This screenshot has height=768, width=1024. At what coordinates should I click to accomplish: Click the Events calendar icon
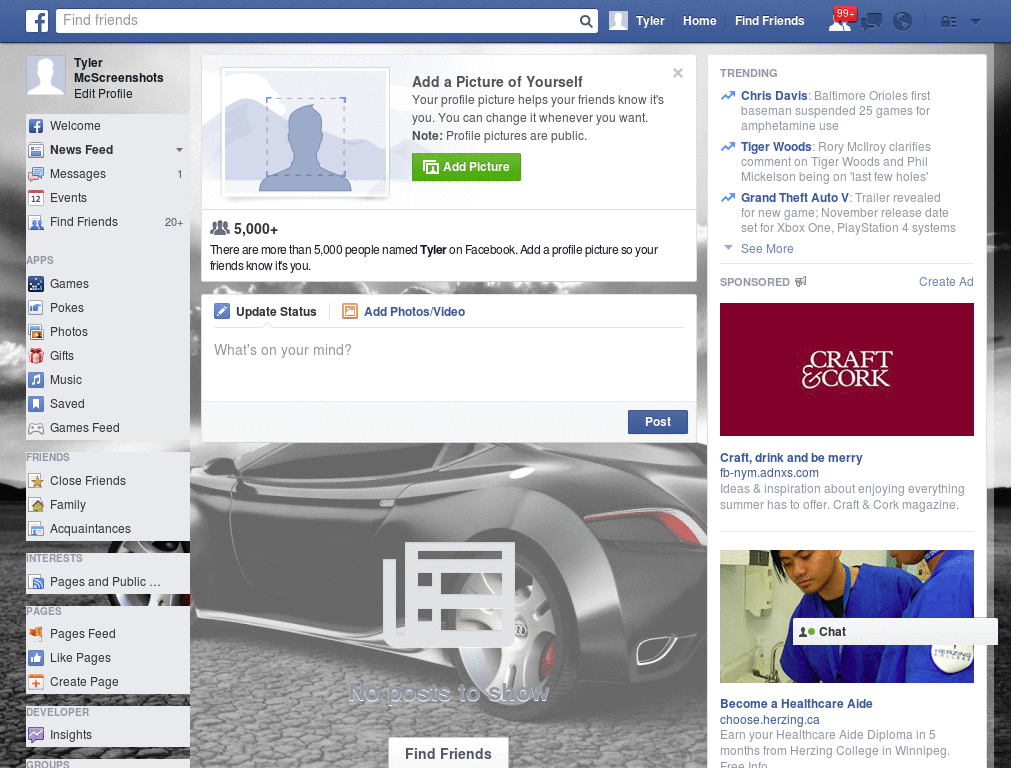click(36, 198)
